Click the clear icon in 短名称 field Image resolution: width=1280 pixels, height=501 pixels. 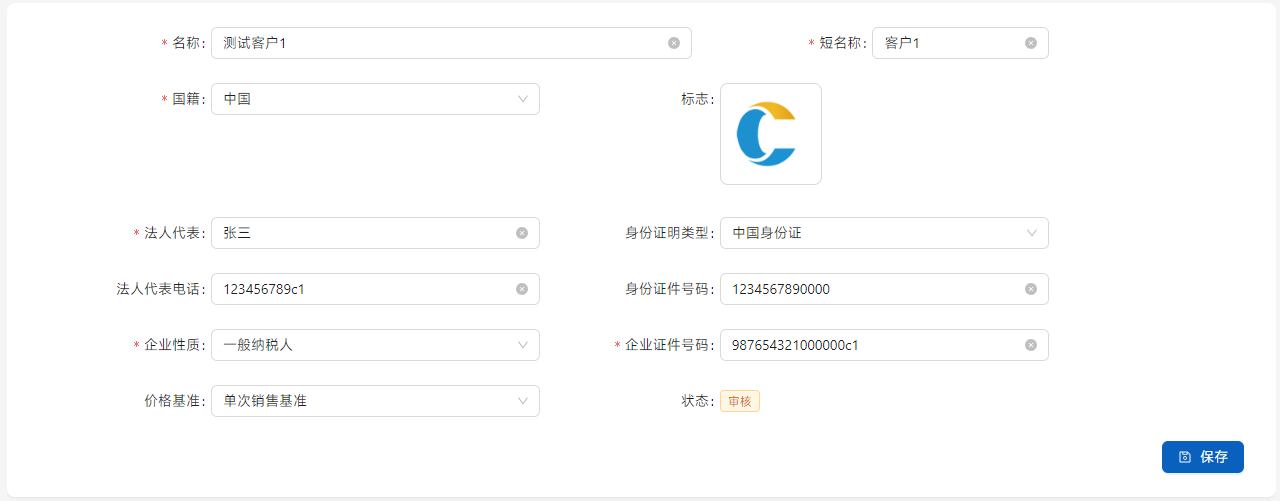(1031, 43)
